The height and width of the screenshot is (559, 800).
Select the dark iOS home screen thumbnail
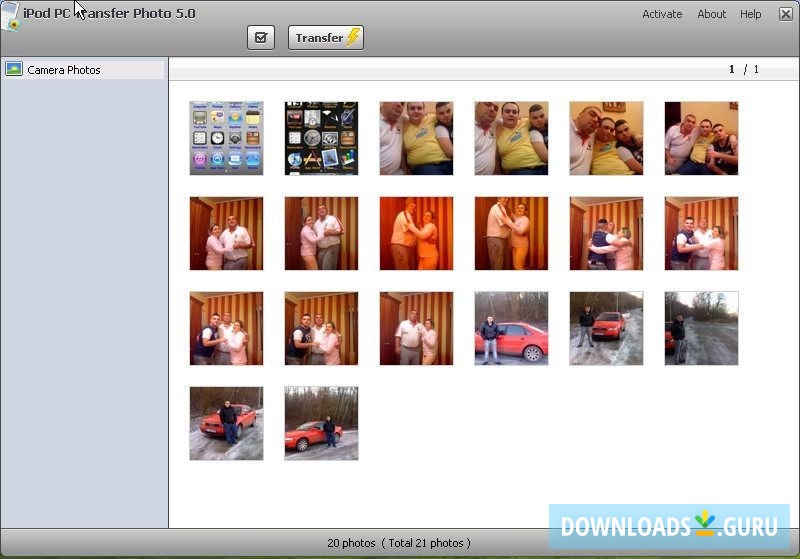[321, 138]
